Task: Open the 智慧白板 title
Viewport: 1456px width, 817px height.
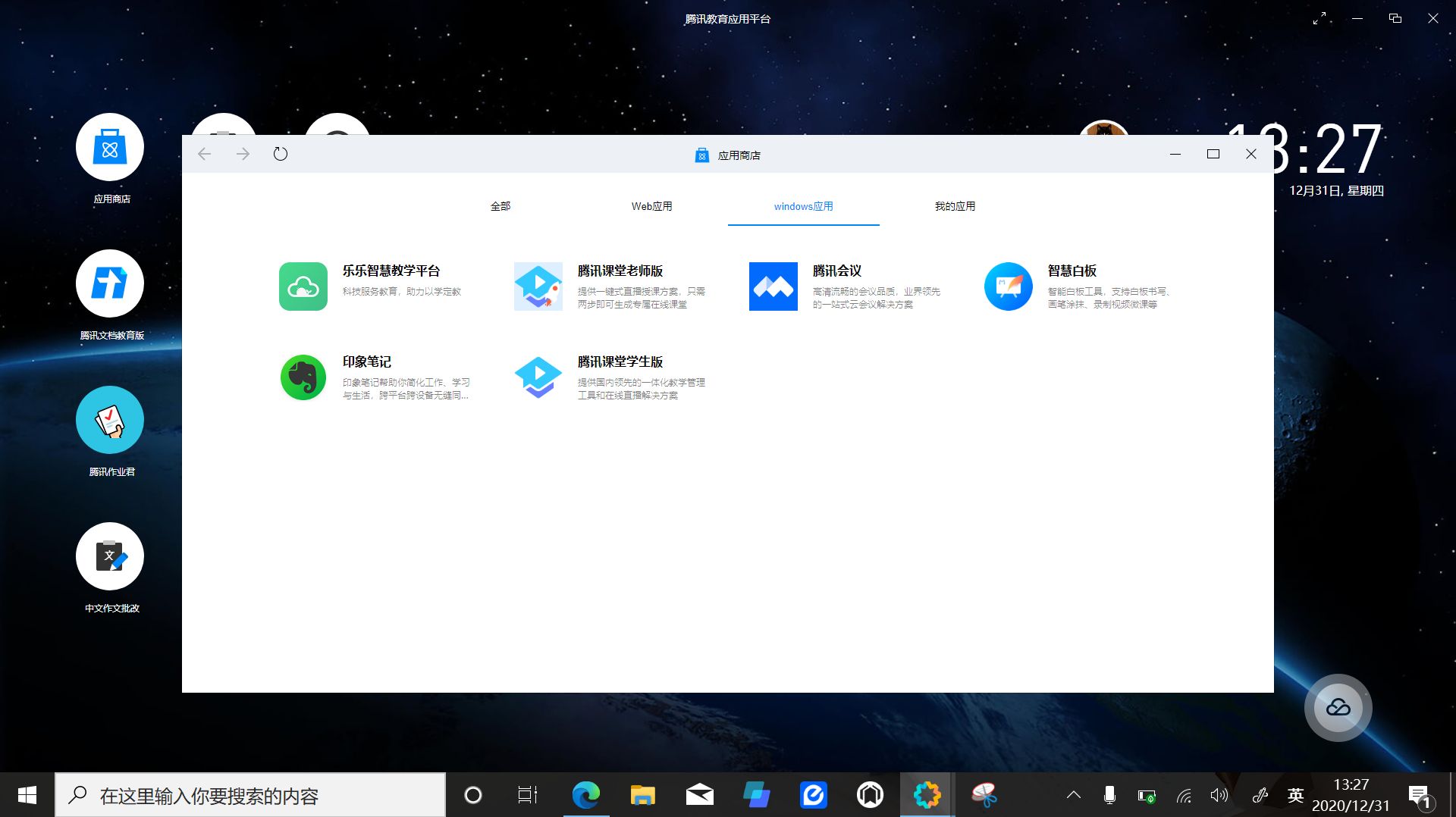Action: [x=1072, y=271]
